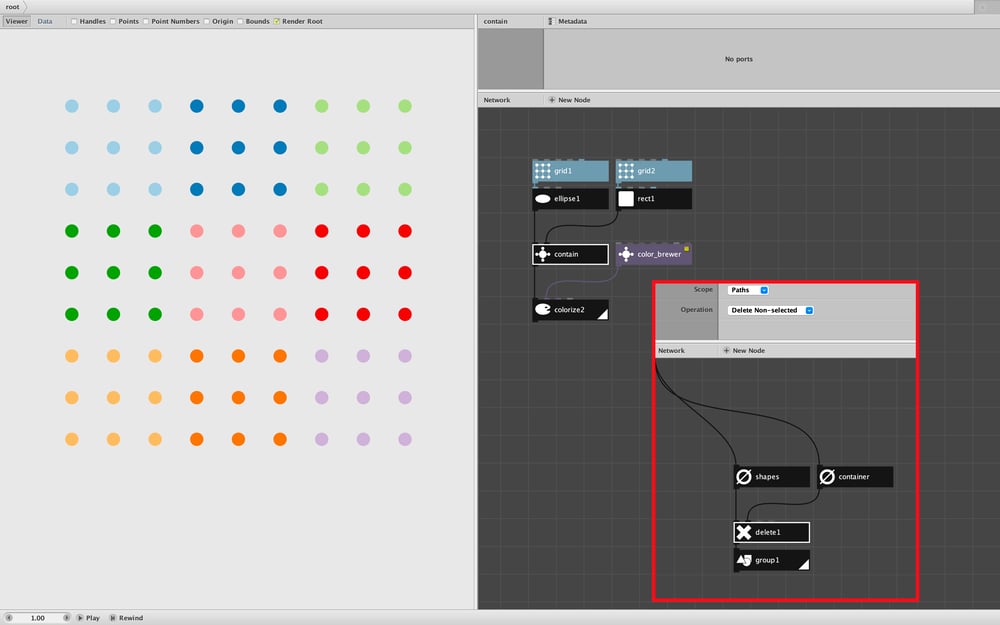This screenshot has width=1000, height=625.
Task: Switch to the Data tab
Action: 45,21
